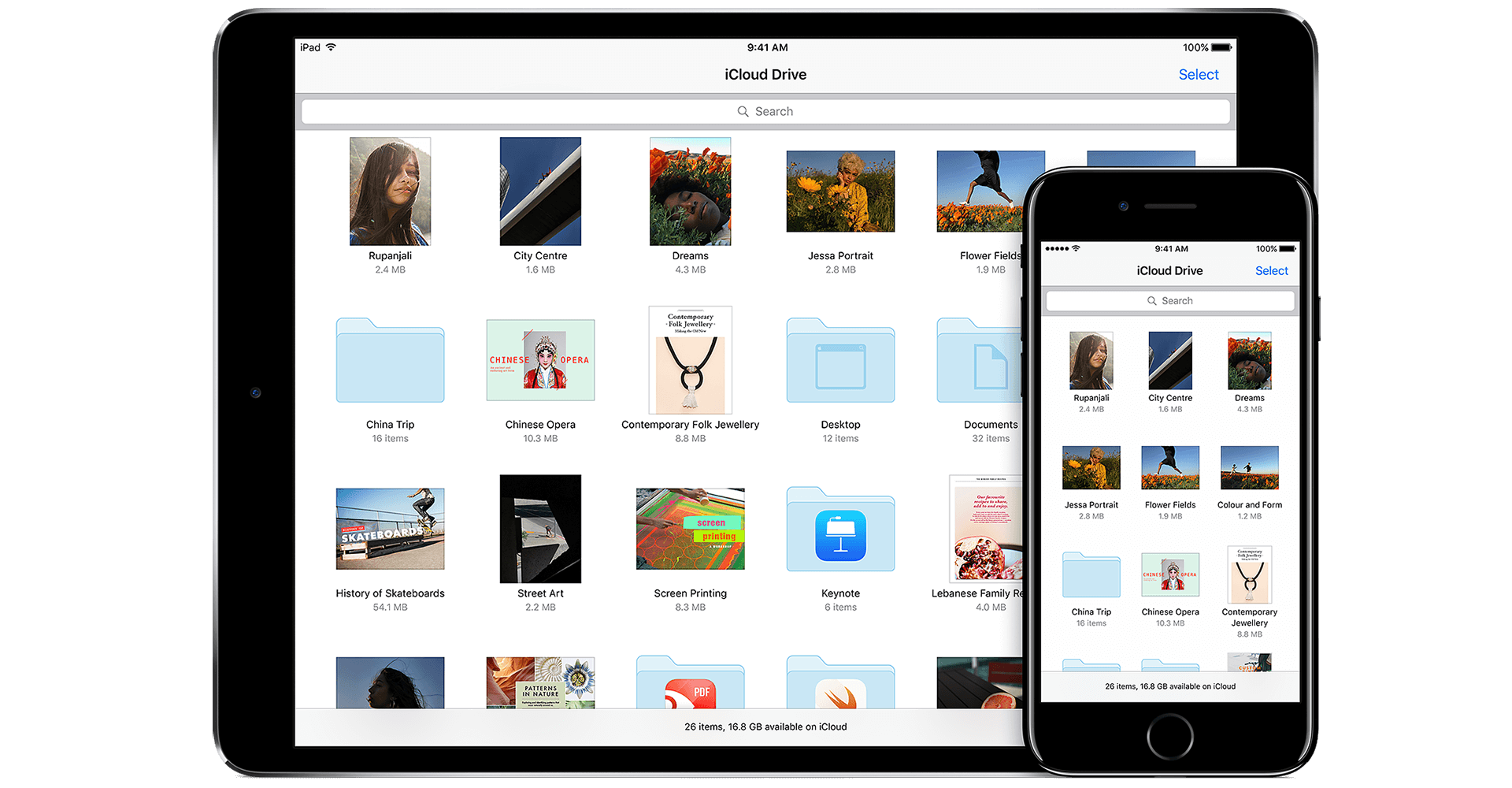Click '10.3 MB' under iPad Chinese Opera
1512x788 pixels.
[540, 439]
